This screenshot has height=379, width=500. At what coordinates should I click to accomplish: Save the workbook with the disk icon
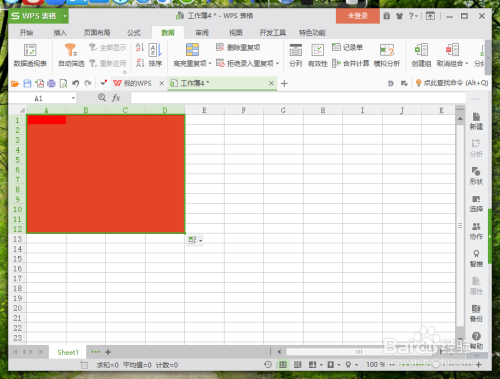pos(27,83)
